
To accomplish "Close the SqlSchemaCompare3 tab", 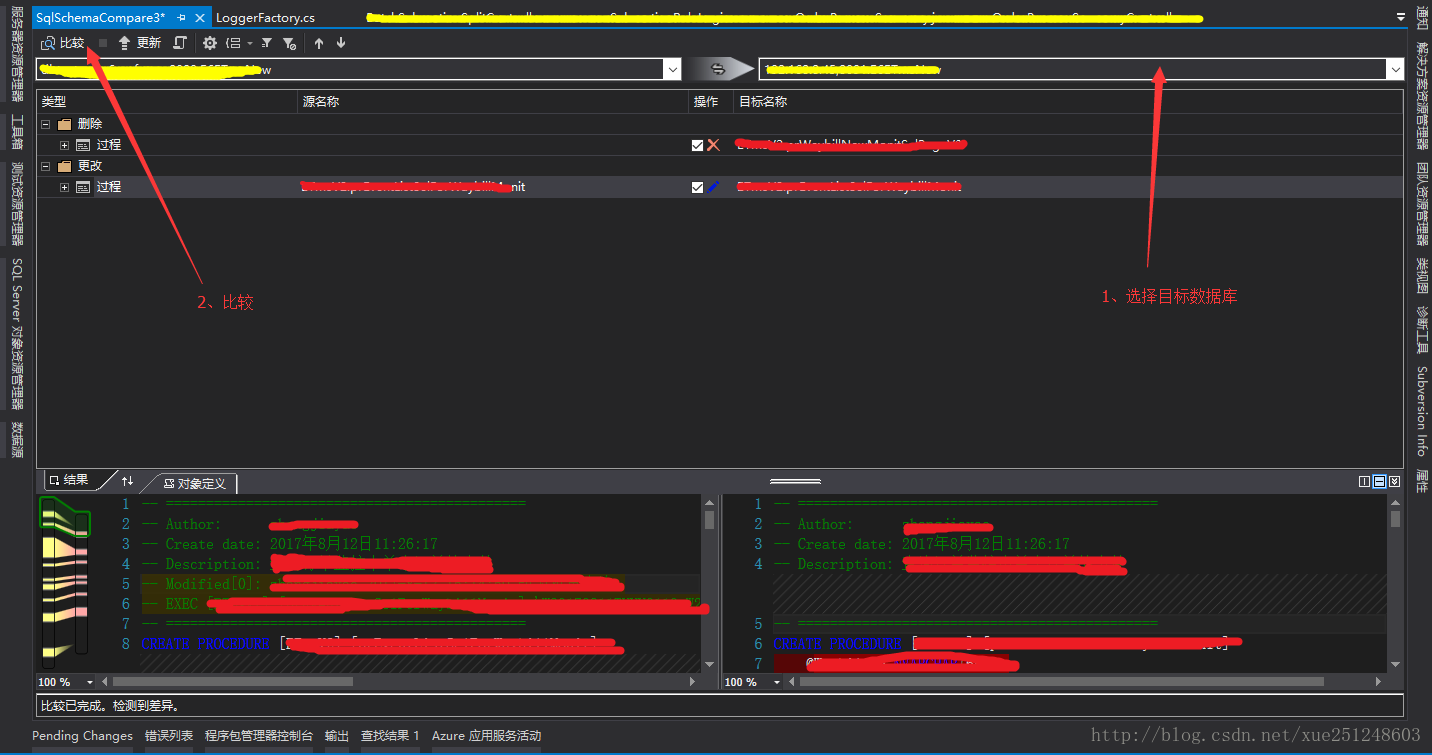I will tap(200, 18).
